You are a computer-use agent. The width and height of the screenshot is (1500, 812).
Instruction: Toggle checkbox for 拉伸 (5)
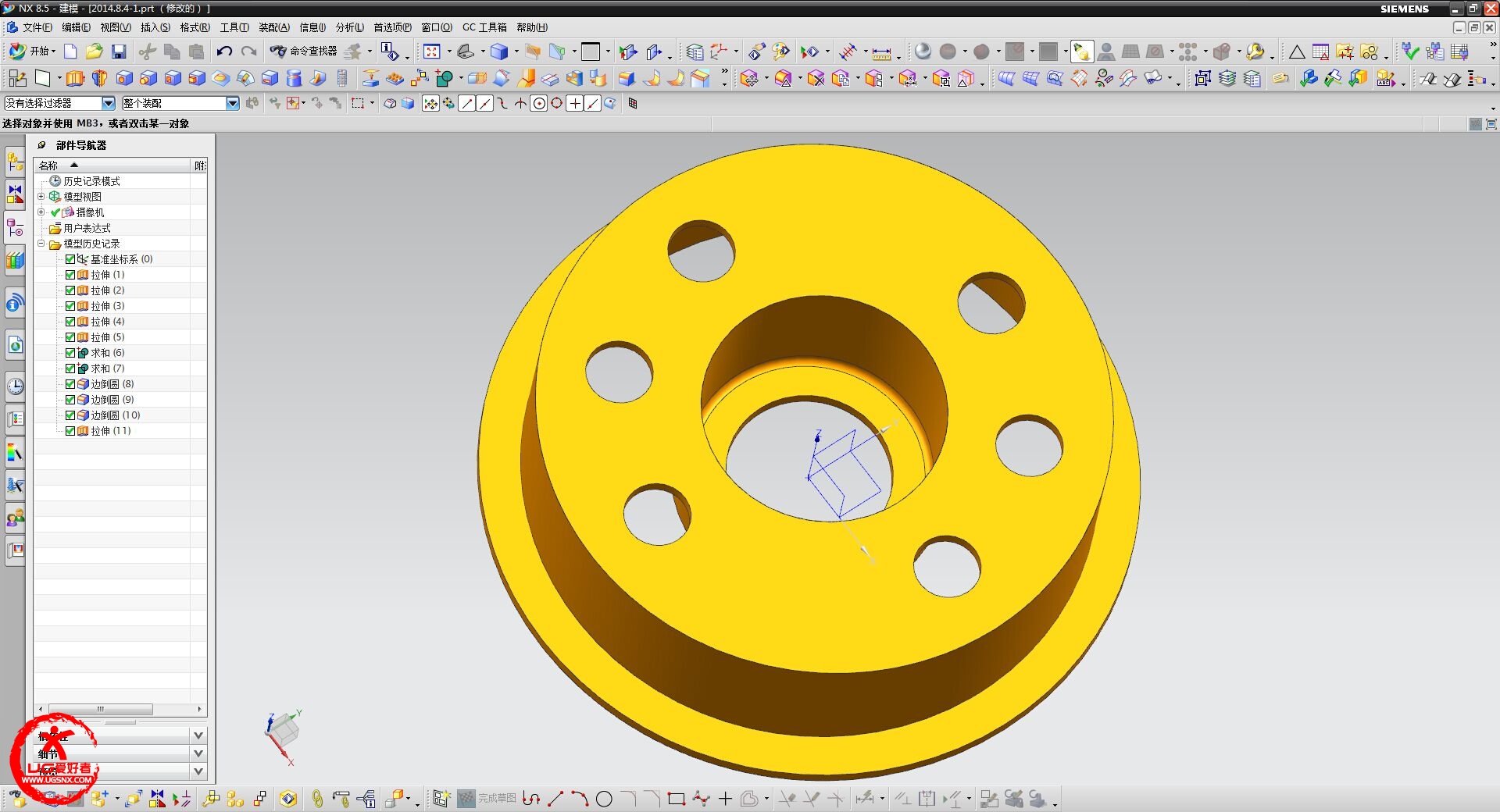pos(70,337)
